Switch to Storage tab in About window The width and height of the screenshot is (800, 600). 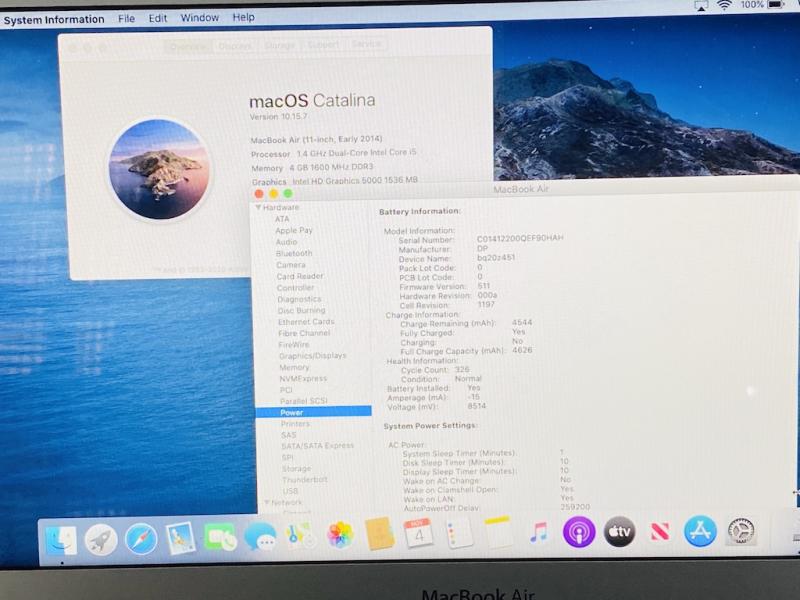tap(280, 45)
